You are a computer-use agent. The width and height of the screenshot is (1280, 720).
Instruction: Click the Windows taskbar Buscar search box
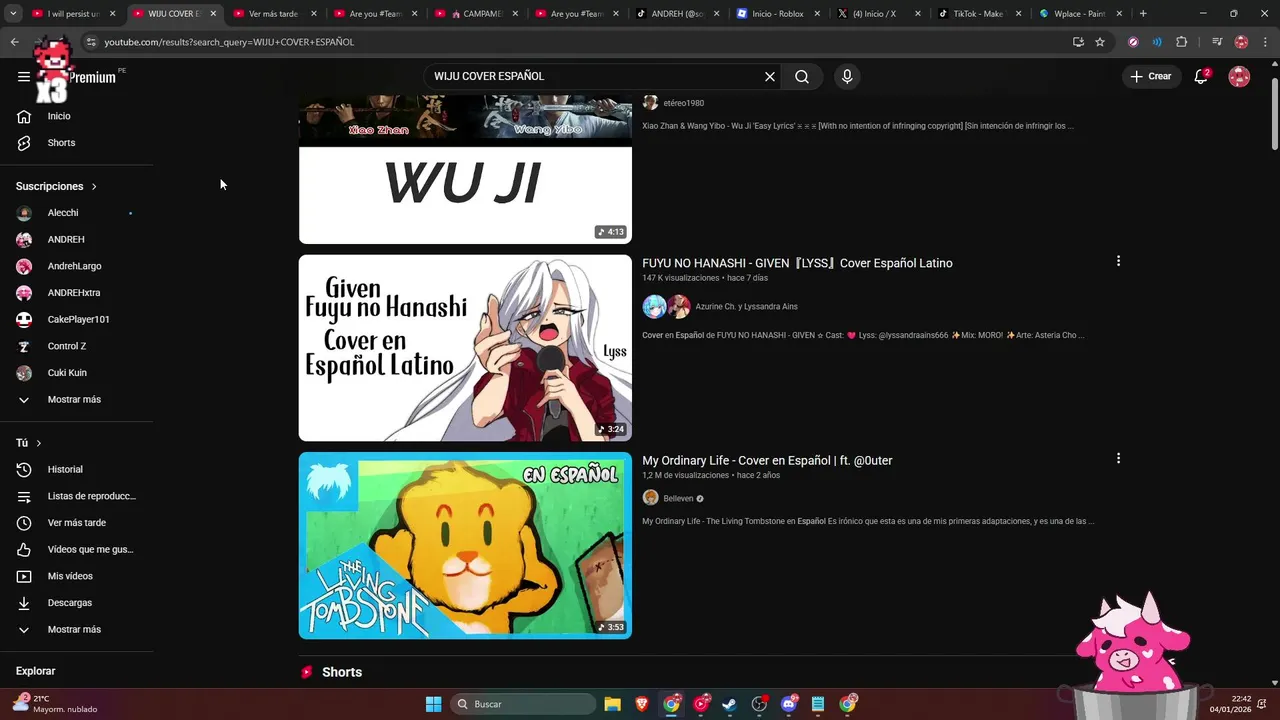[x=522, y=704]
